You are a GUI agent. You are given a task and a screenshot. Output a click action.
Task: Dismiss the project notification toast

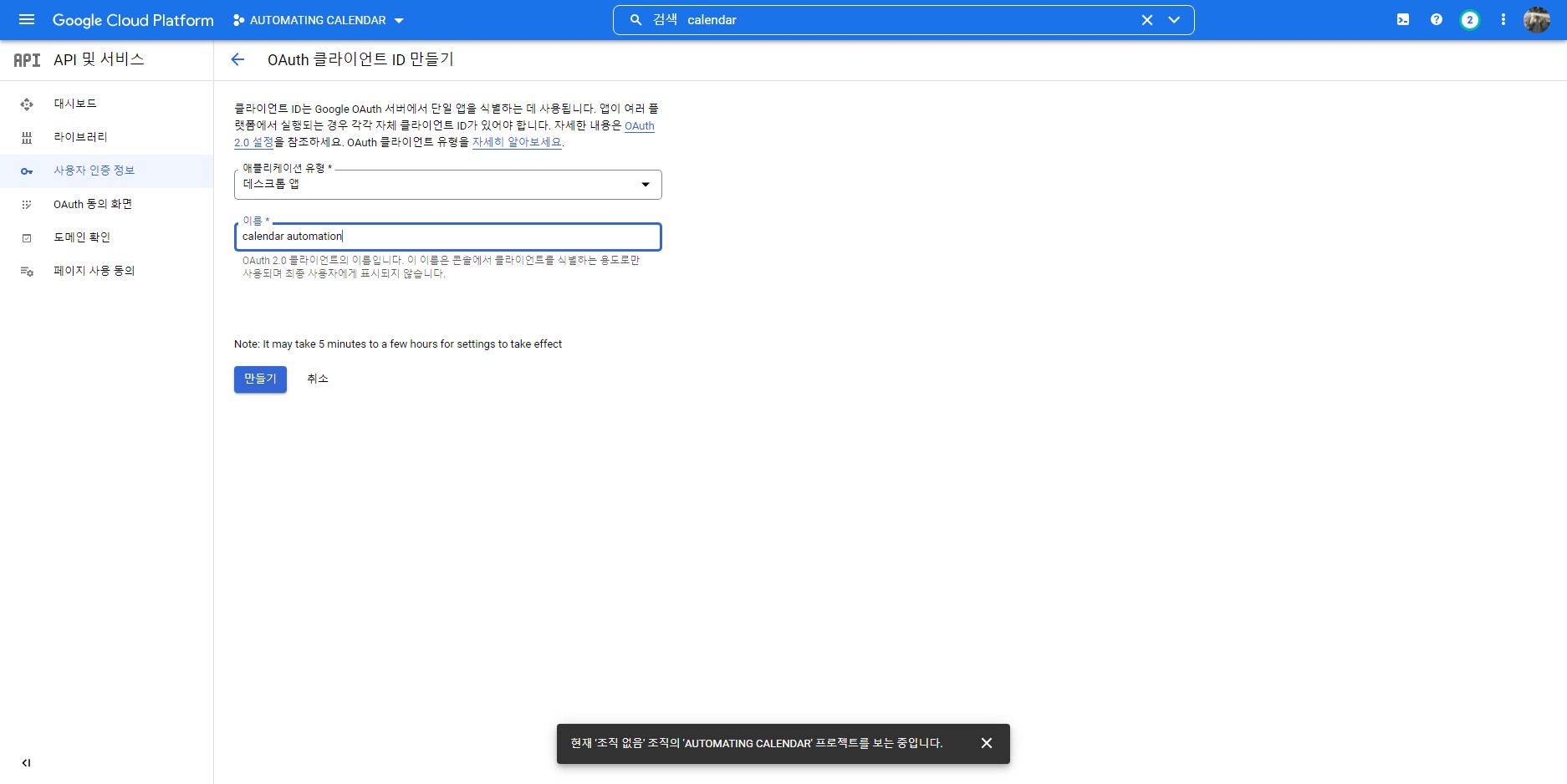pos(987,743)
